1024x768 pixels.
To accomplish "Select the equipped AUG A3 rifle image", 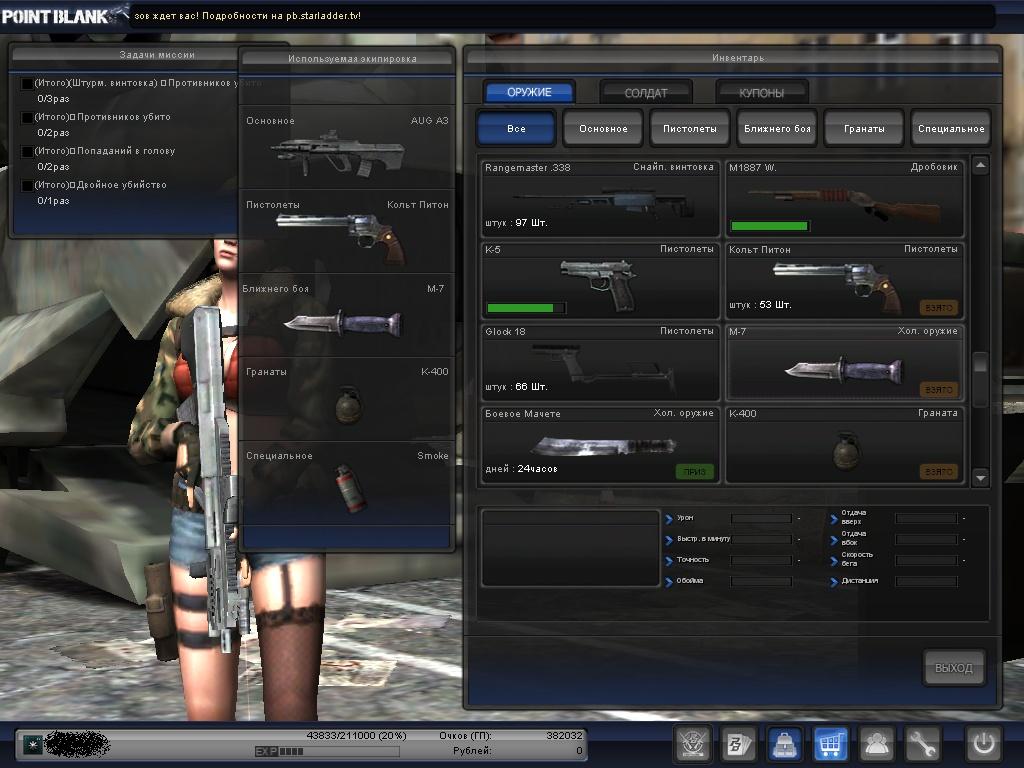I will click(338, 154).
